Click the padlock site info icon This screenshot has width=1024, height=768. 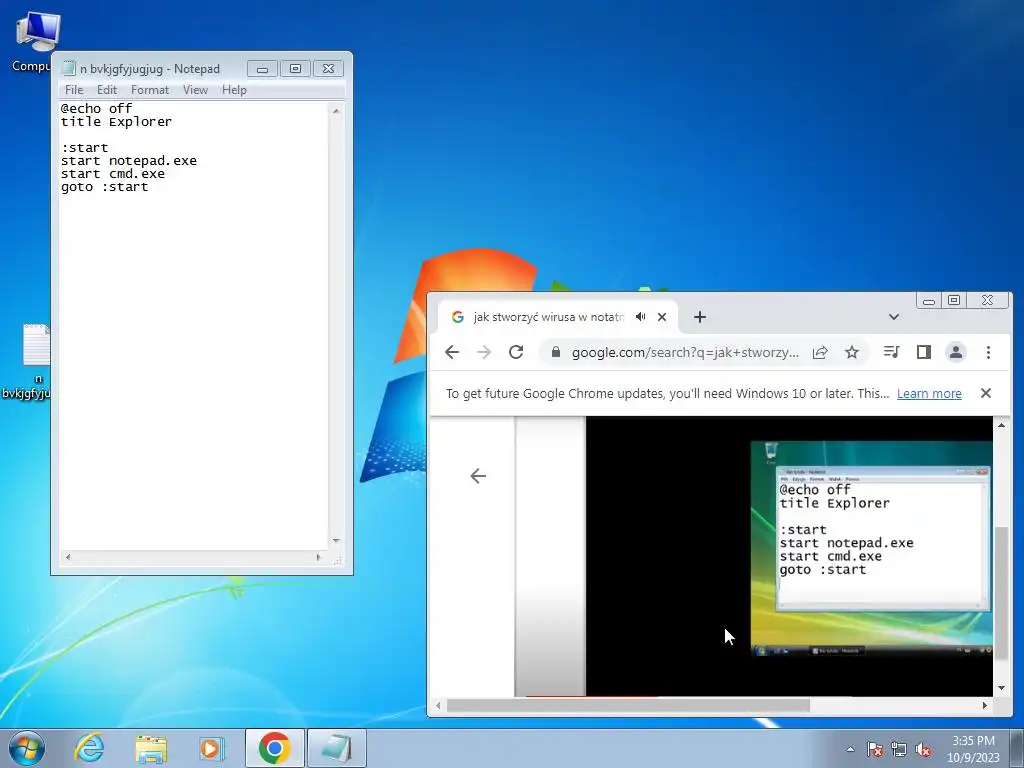point(556,352)
